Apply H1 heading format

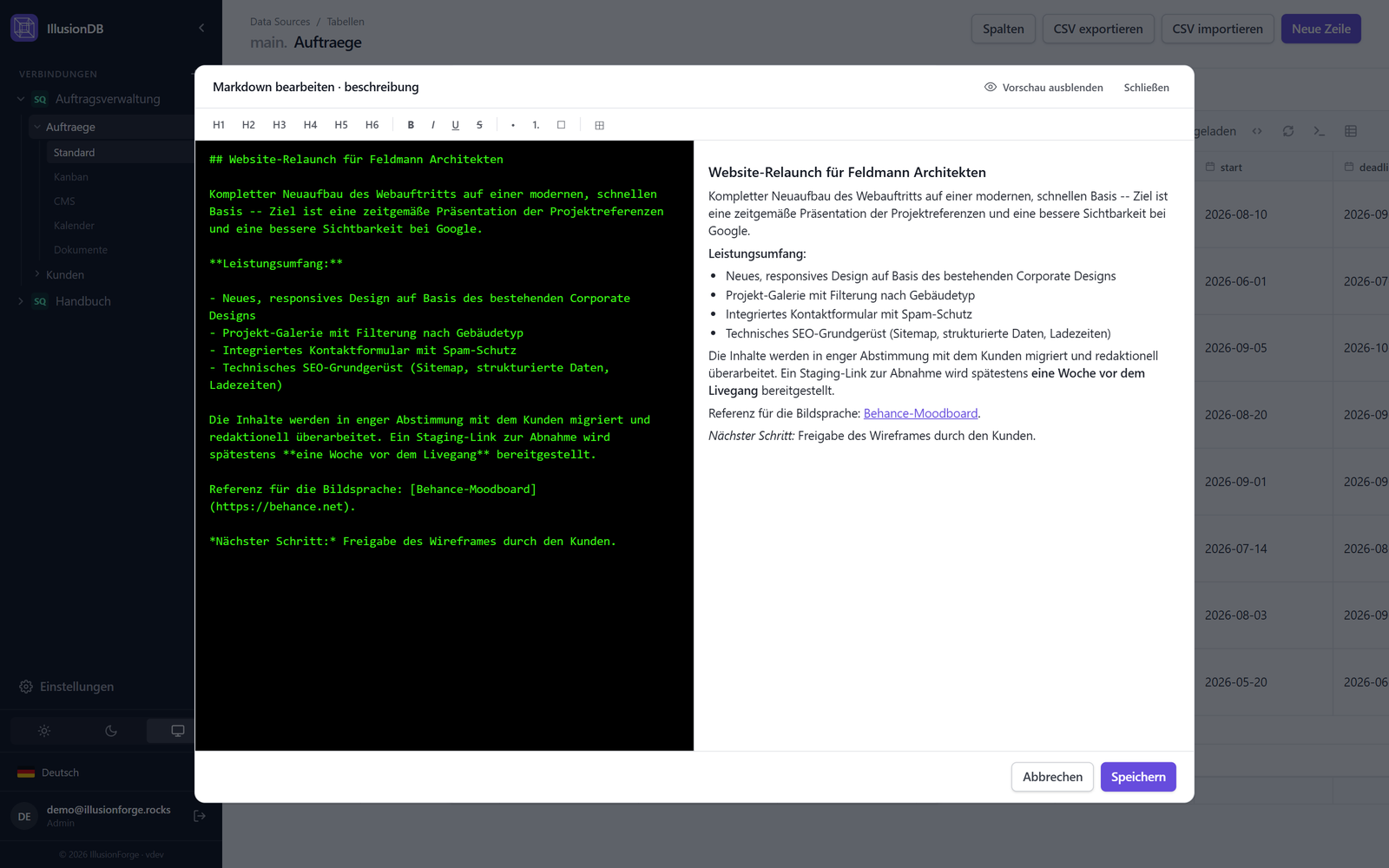[x=219, y=125]
